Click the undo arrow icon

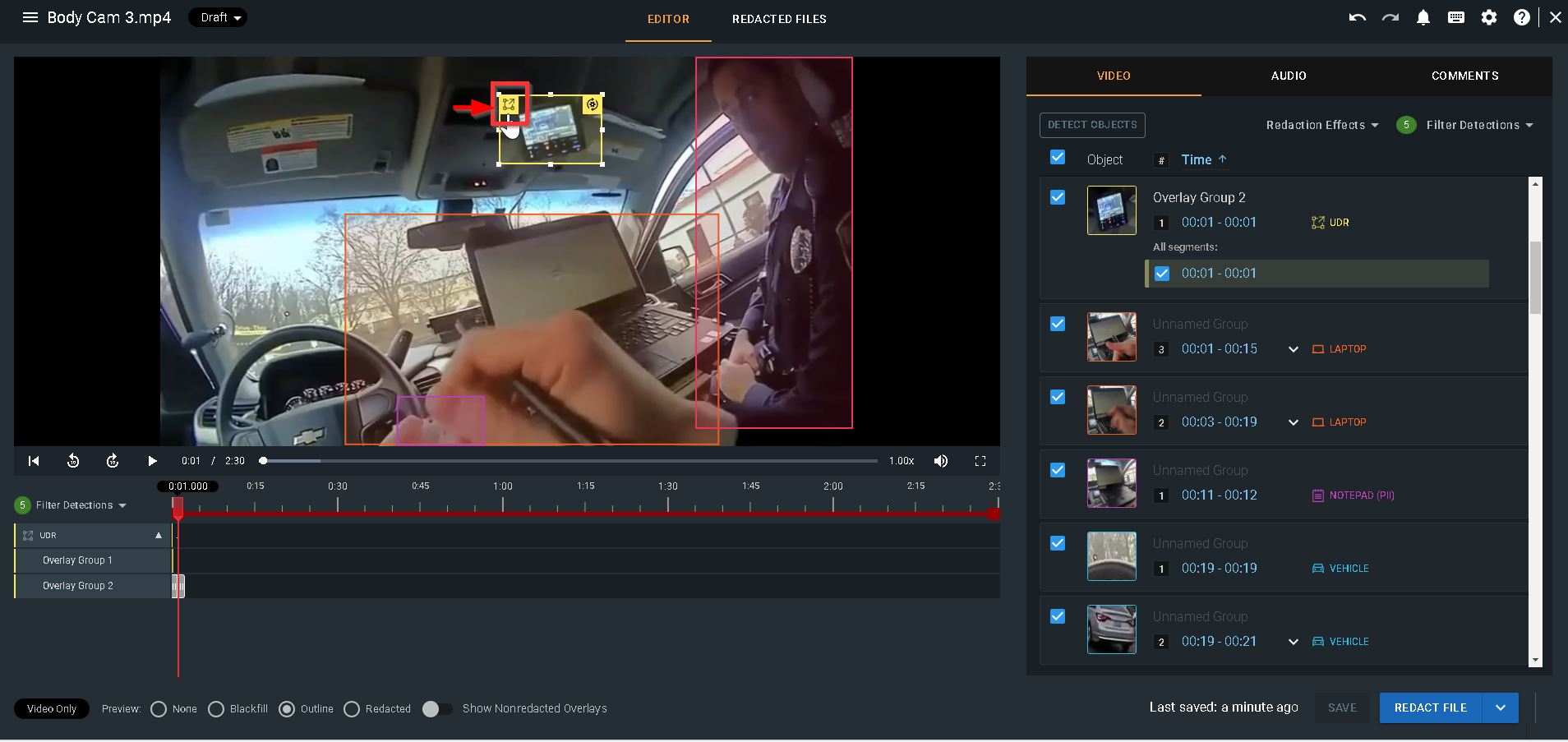click(1357, 17)
